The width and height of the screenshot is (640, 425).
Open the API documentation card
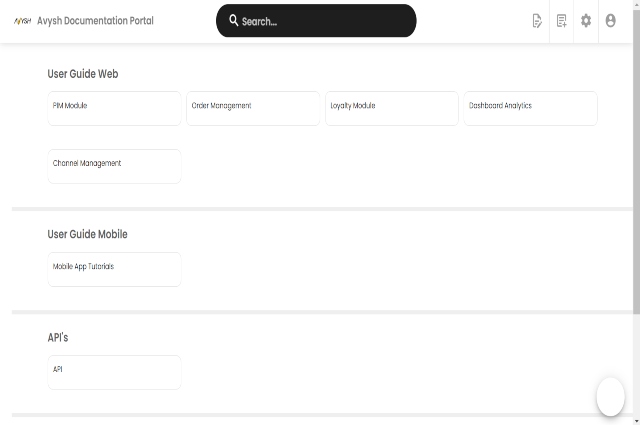click(114, 372)
